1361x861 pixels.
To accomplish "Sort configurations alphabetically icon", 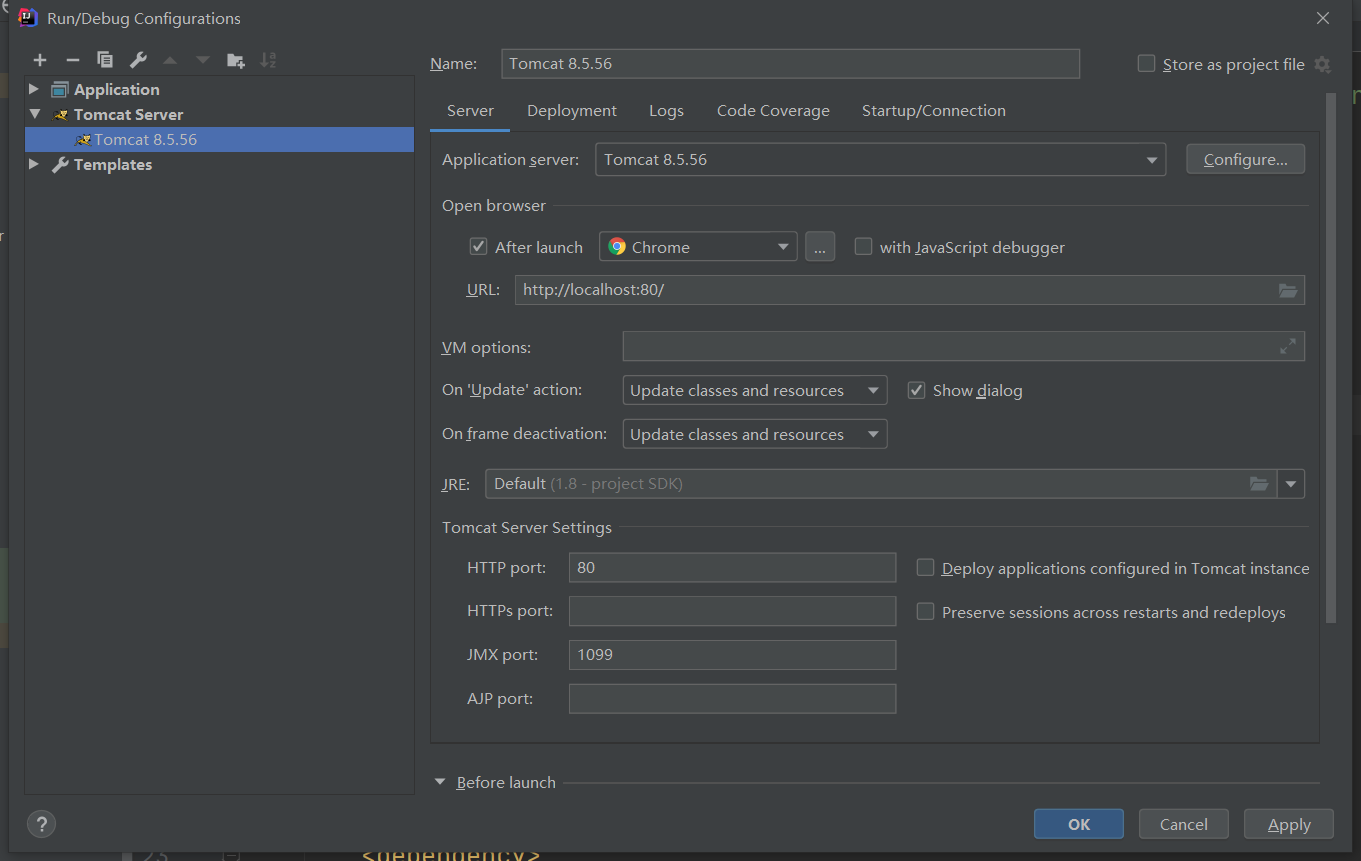I will [268, 60].
